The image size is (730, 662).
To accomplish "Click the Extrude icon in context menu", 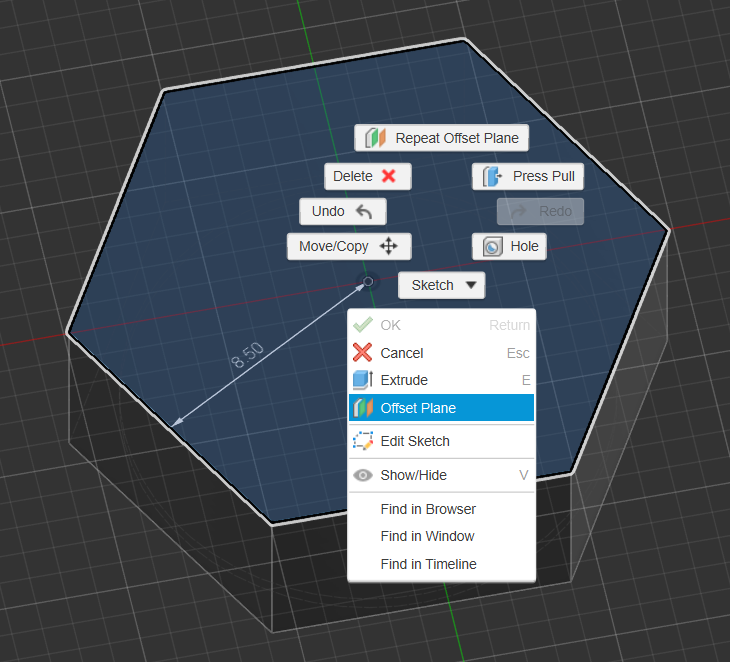I will point(363,380).
